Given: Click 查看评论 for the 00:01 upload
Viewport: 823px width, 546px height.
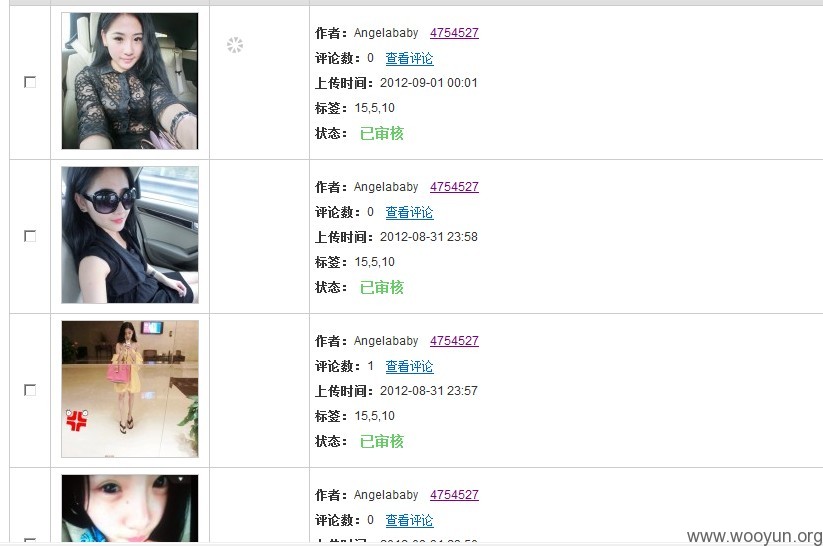Looking at the screenshot, I should coord(409,58).
